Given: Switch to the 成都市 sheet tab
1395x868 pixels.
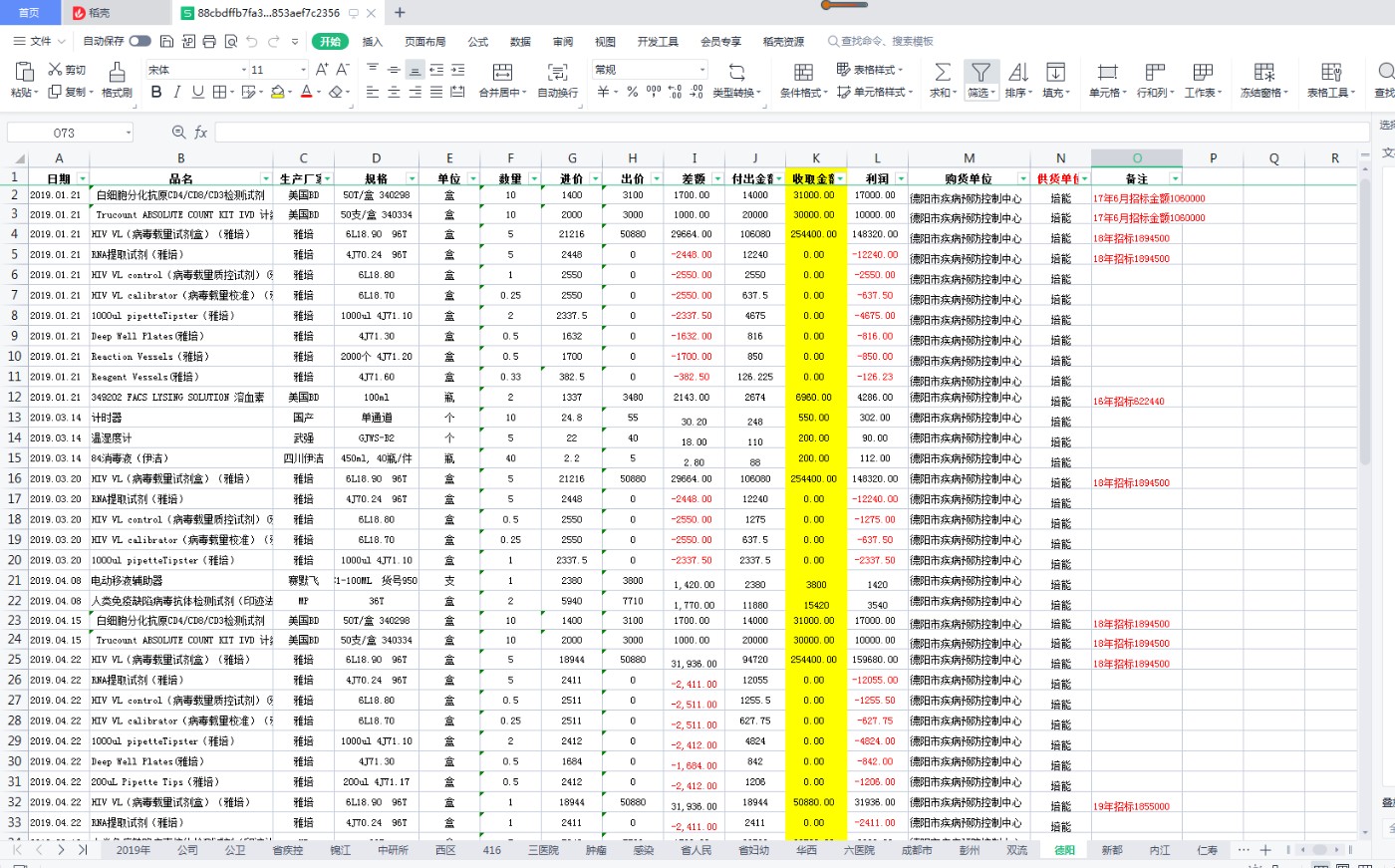Looking at the screenshot, I should point(916,850).
